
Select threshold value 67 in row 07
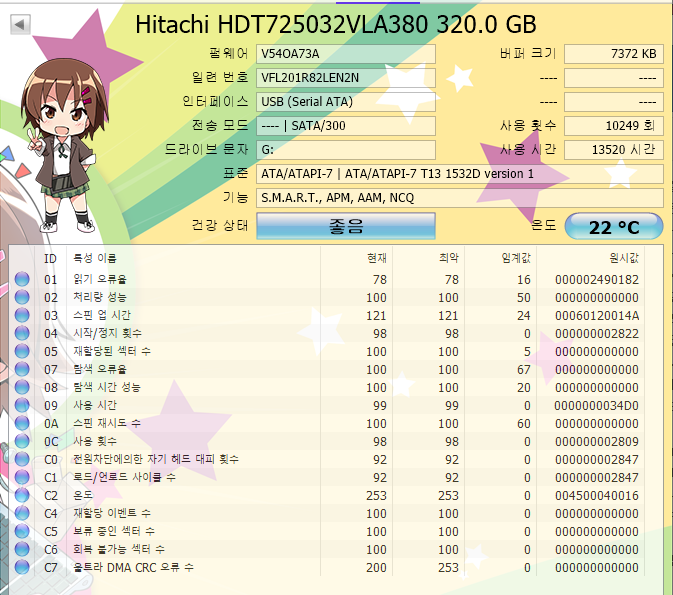click(x=524, y=370)
